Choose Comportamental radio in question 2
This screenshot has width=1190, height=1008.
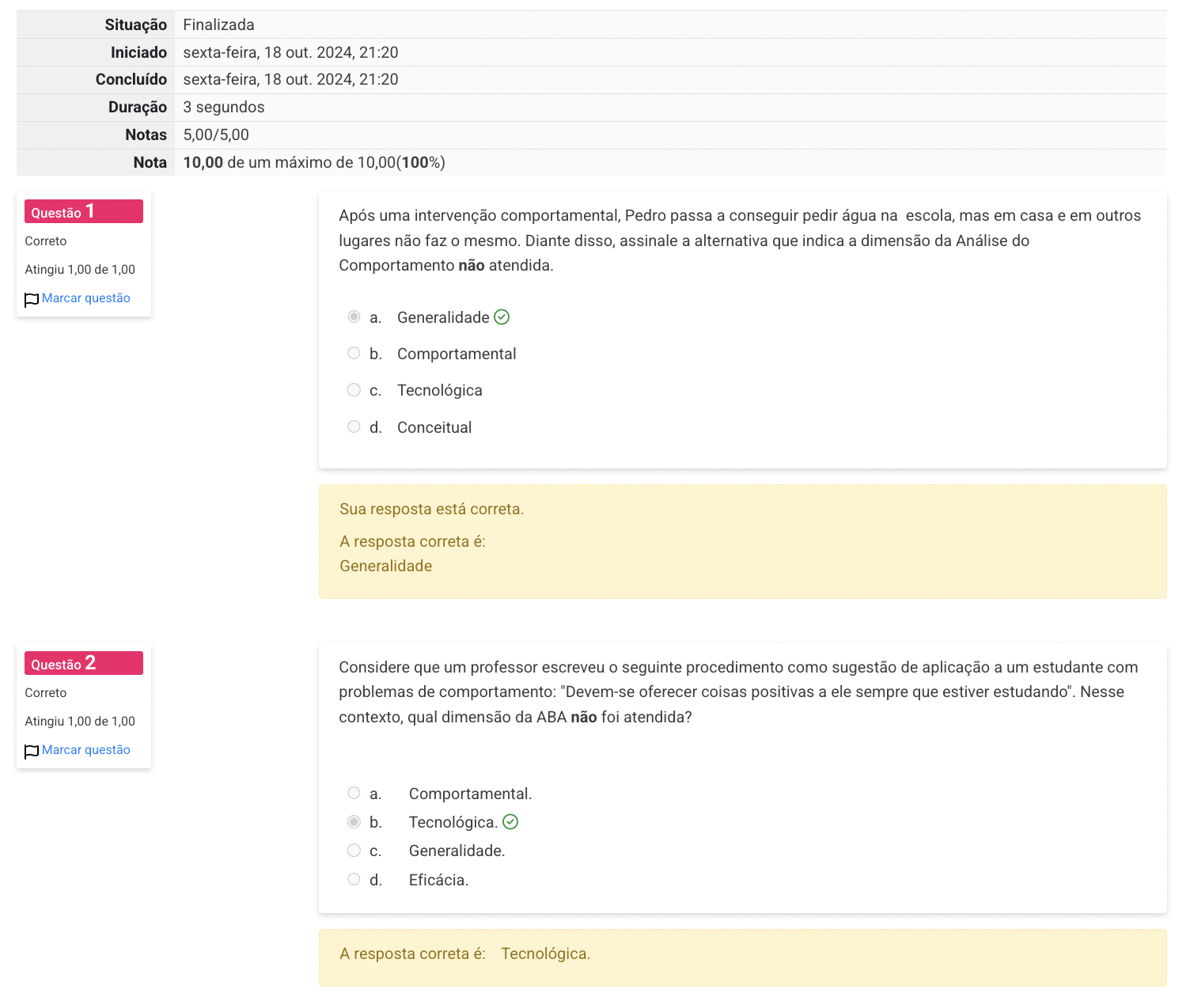354,793
